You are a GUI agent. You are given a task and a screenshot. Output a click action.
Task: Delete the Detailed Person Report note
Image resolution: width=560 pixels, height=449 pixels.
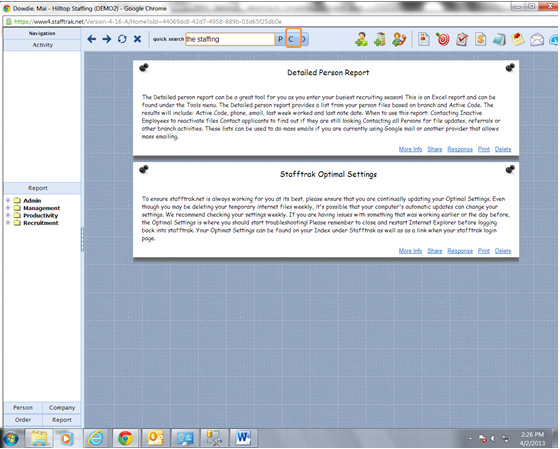coord(503,149)
